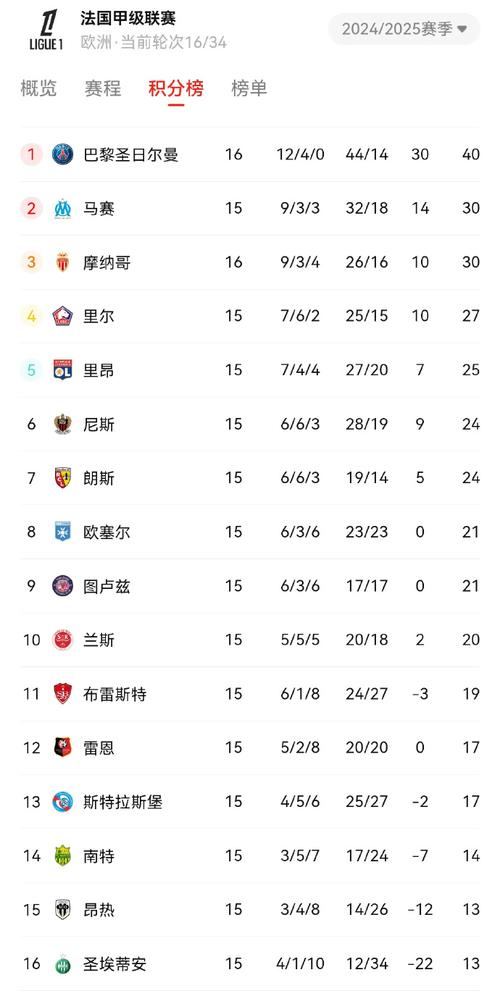The height and width of the screenshot is (1004, 500).
Task: Tap the rank 1 position badge
Action: point(31,154)
